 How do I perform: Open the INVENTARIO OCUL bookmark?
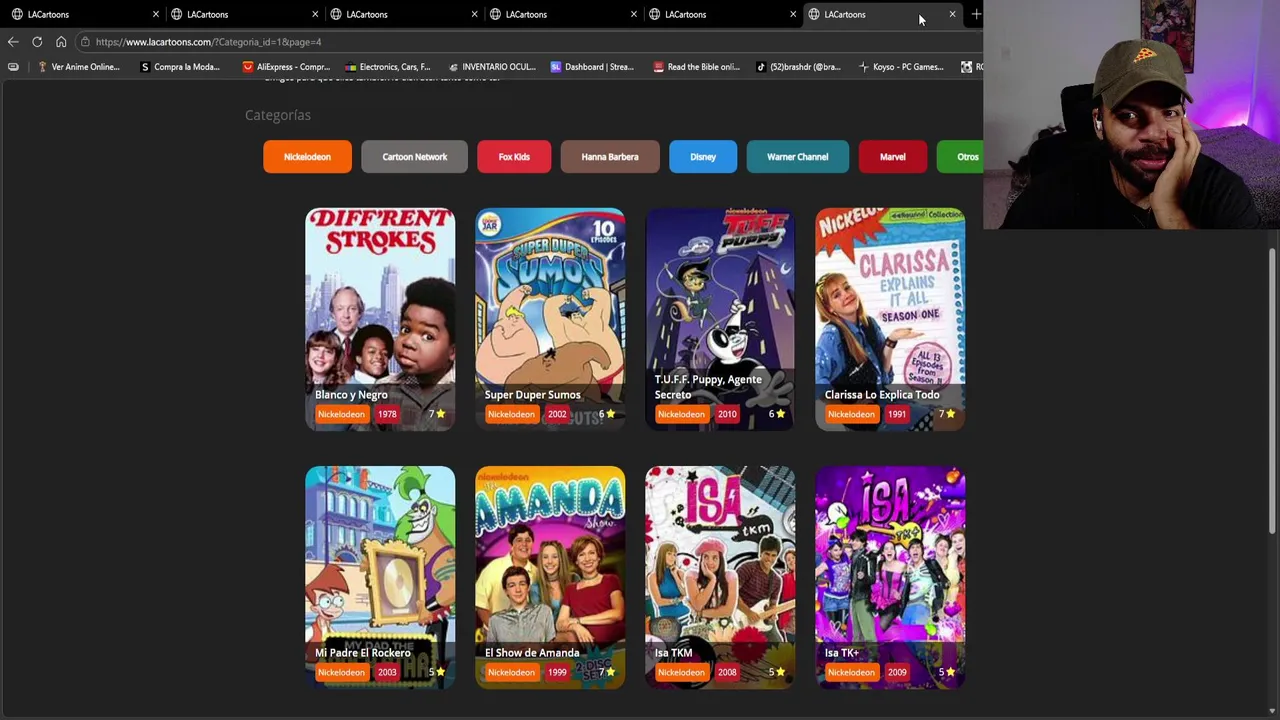click(x=491, y=67)
